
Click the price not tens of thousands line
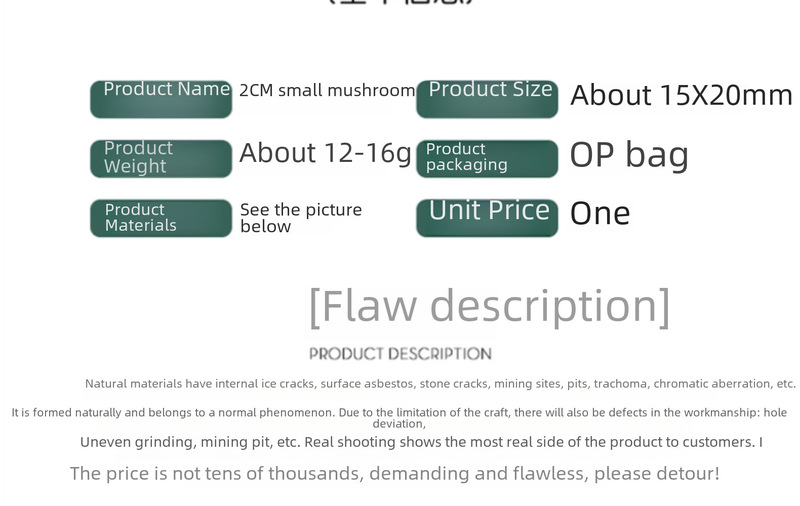(395, 474)
